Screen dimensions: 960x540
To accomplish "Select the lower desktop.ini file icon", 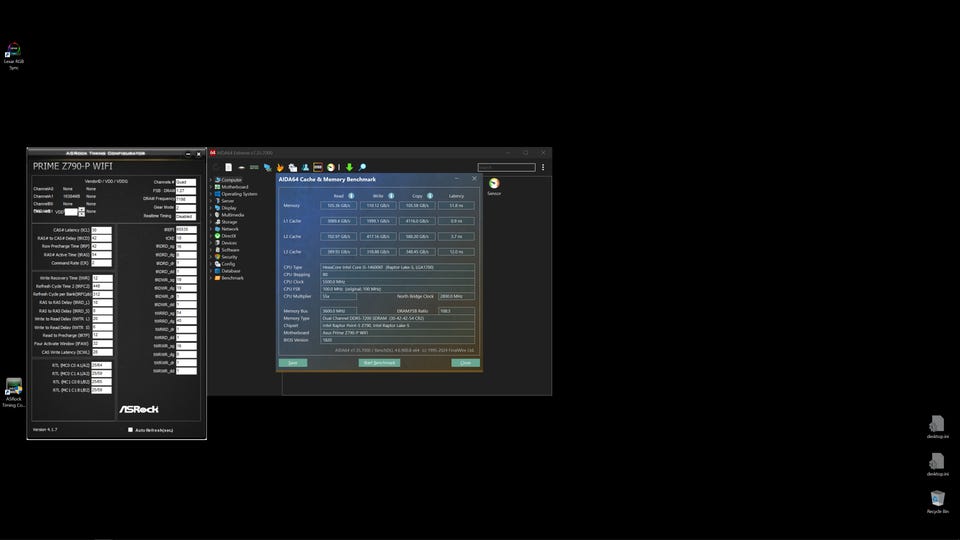I will [937, 464].
